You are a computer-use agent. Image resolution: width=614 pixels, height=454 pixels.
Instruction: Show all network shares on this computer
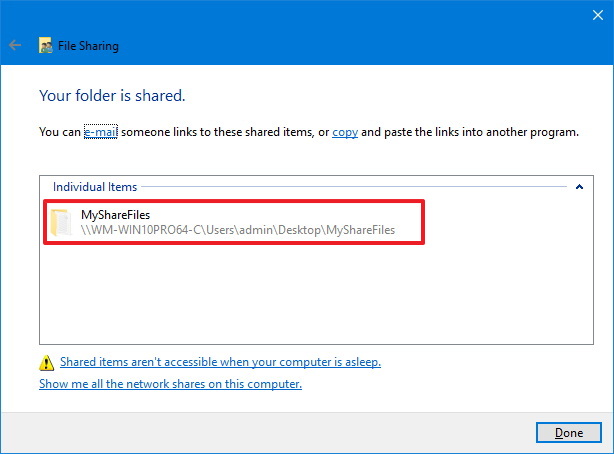click(x=170, y=384)
